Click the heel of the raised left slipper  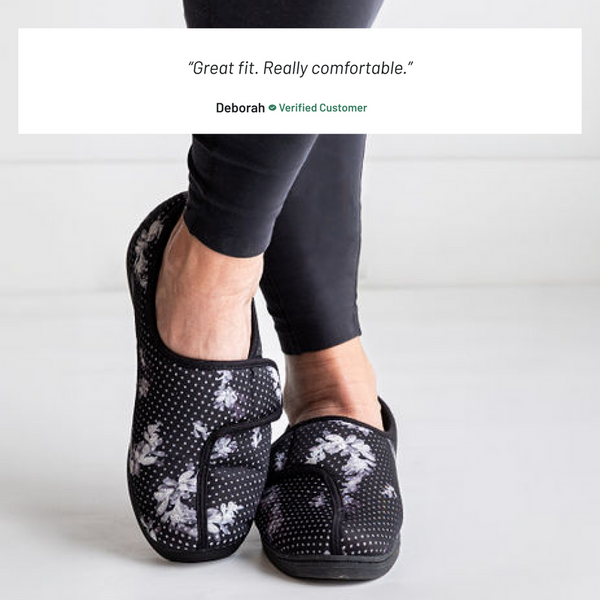(149, 245)
